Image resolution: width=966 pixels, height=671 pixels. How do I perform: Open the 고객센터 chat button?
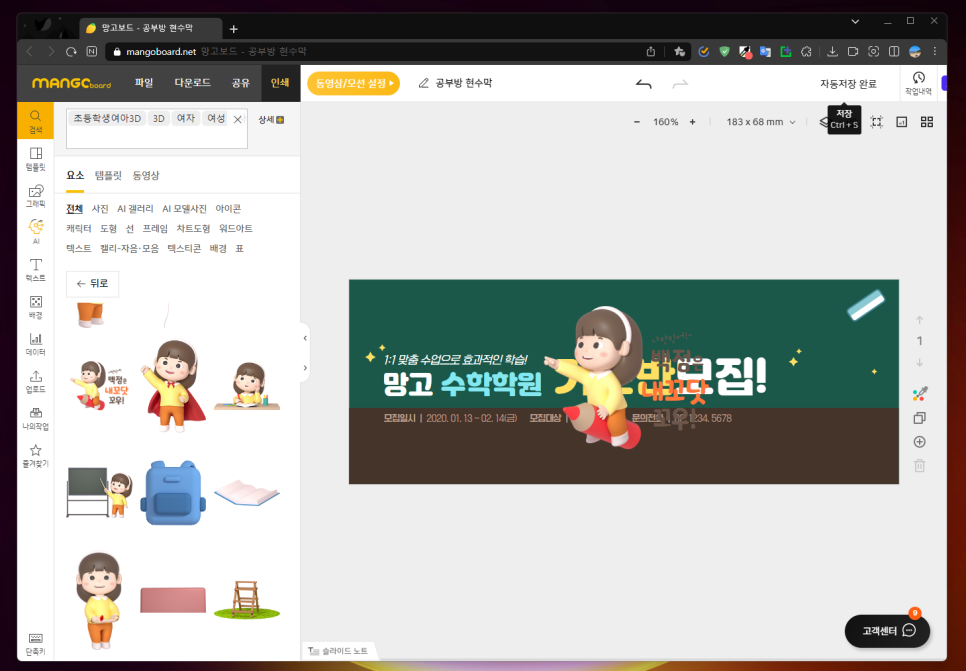(x=887, y=630)
